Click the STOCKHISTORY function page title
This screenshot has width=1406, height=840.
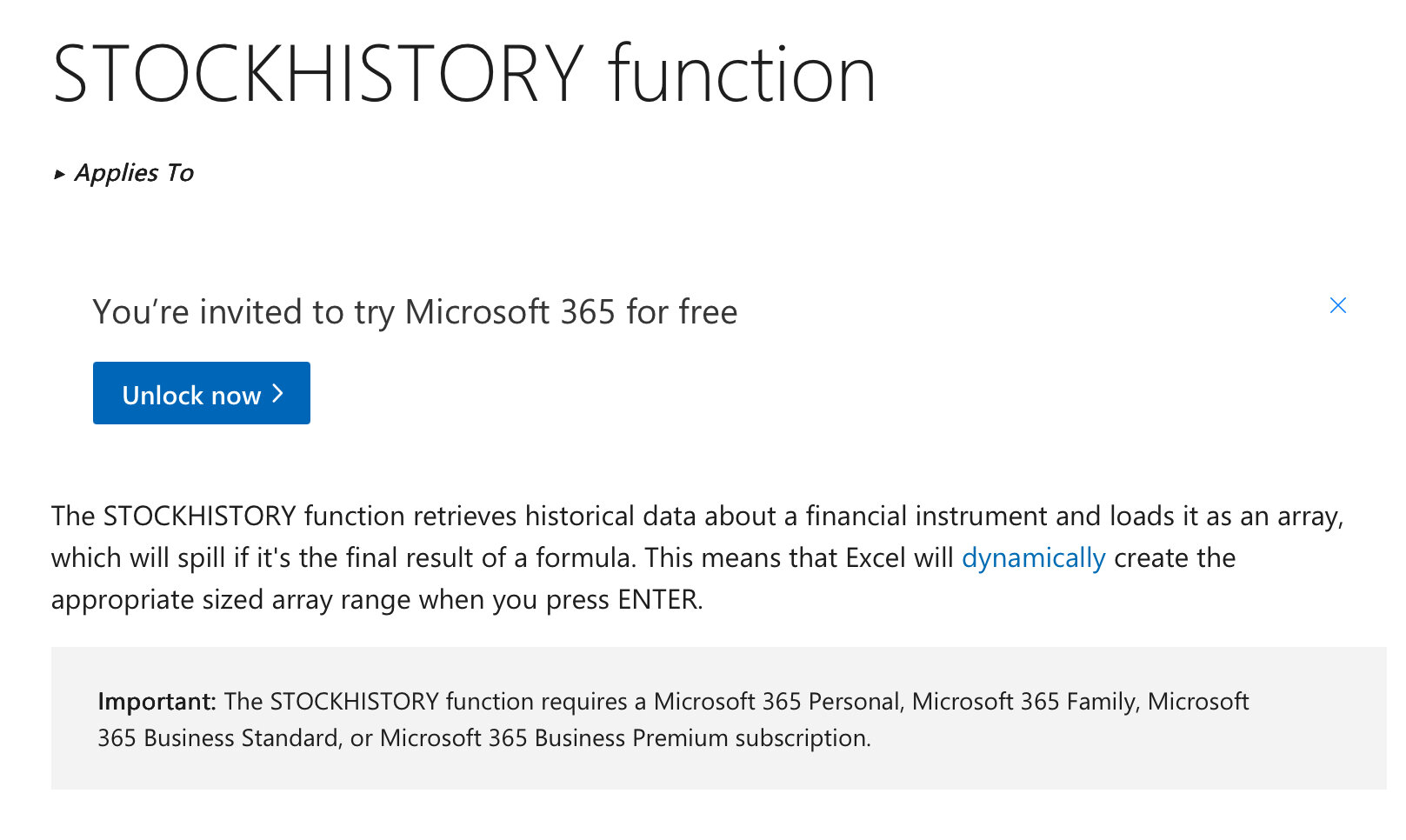point(463,75)
